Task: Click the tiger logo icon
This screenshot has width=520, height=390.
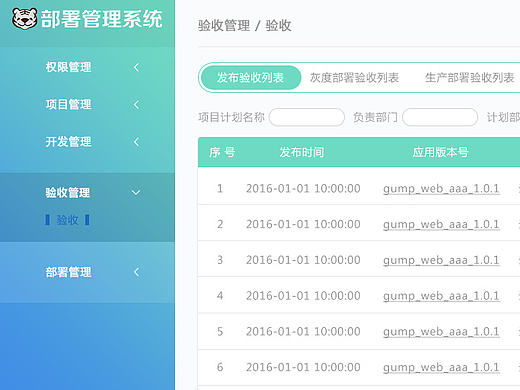Action: pos(24,18)
